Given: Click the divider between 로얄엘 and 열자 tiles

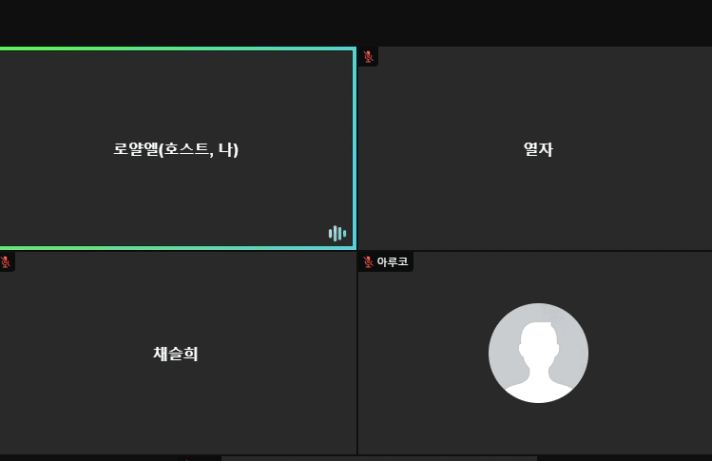Looking at the screenshot, I should (x=358, y=149).
